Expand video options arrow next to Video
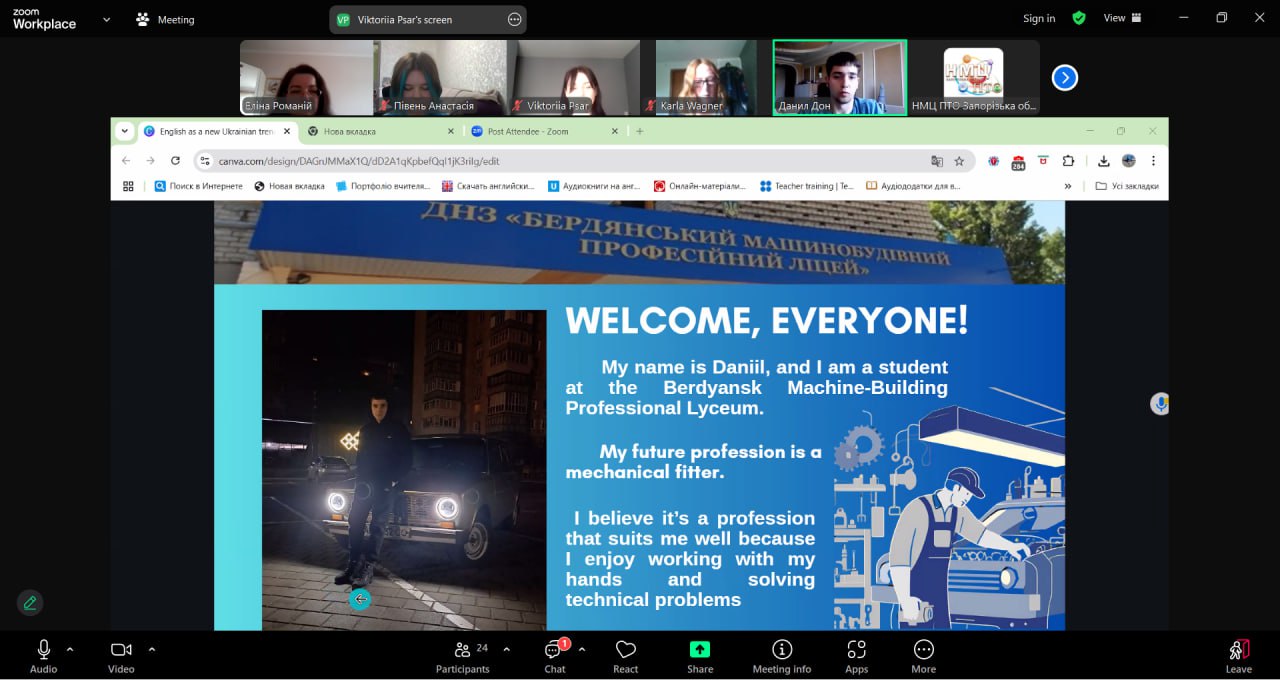The width and height of the screenshot is (1280, 680). (x=152, y=649)
